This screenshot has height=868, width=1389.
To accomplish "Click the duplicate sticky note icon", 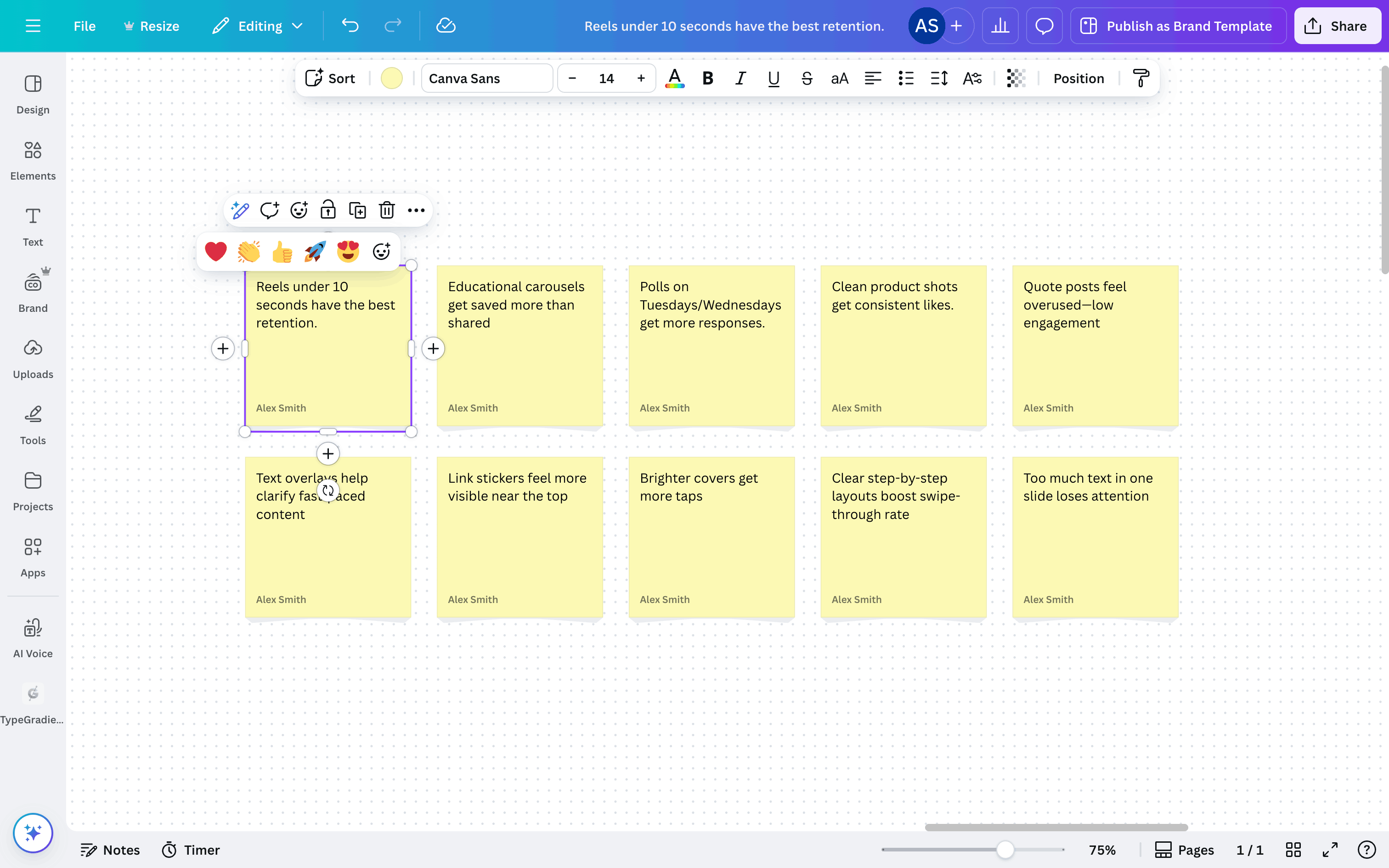I will tap(357, 210).
